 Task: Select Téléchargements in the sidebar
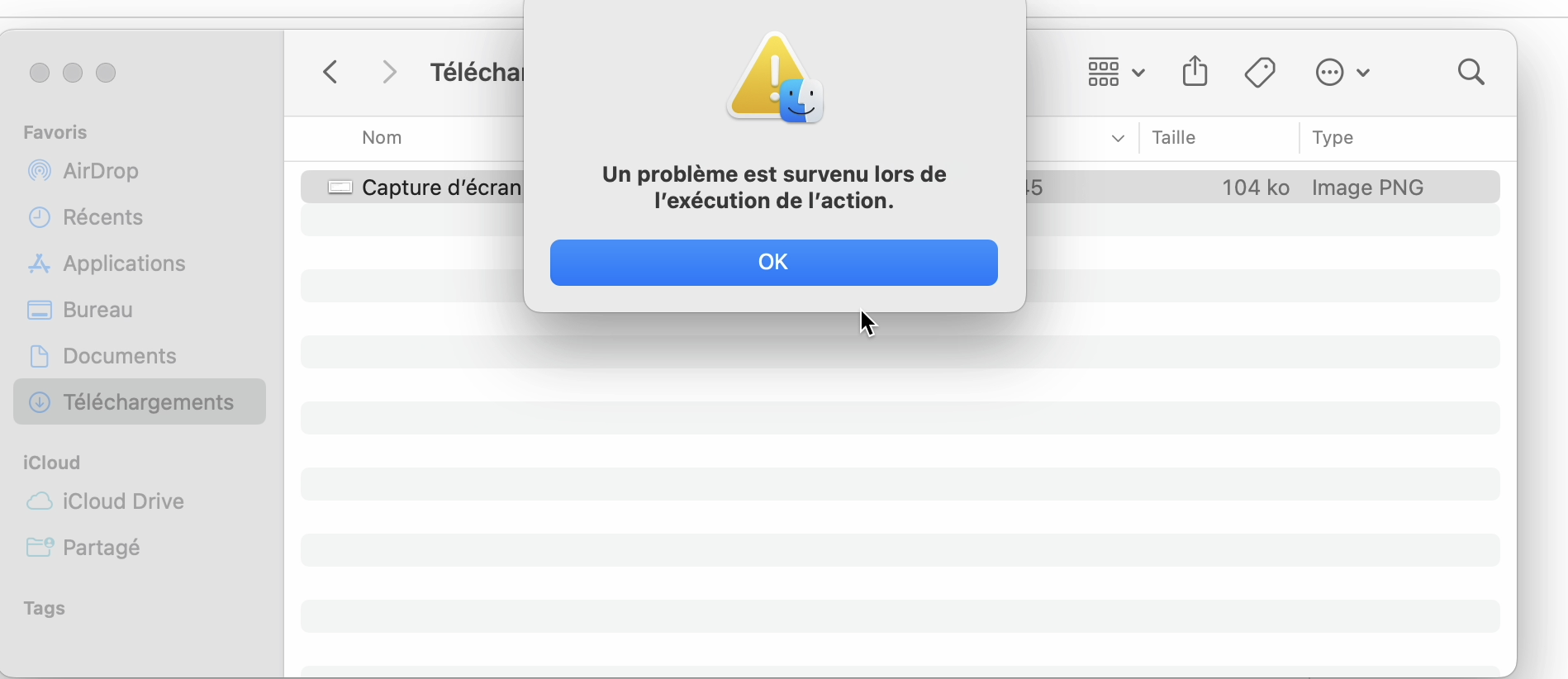[x=148, y=402]
